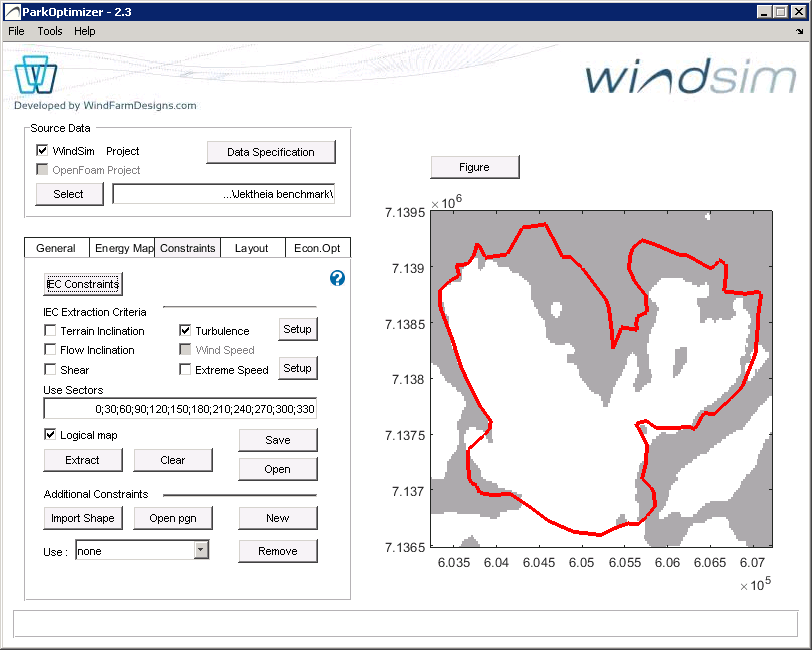Uncheck the Logical map checkbox
Screen dimensions: 812x650
click(x=50, y=435)
